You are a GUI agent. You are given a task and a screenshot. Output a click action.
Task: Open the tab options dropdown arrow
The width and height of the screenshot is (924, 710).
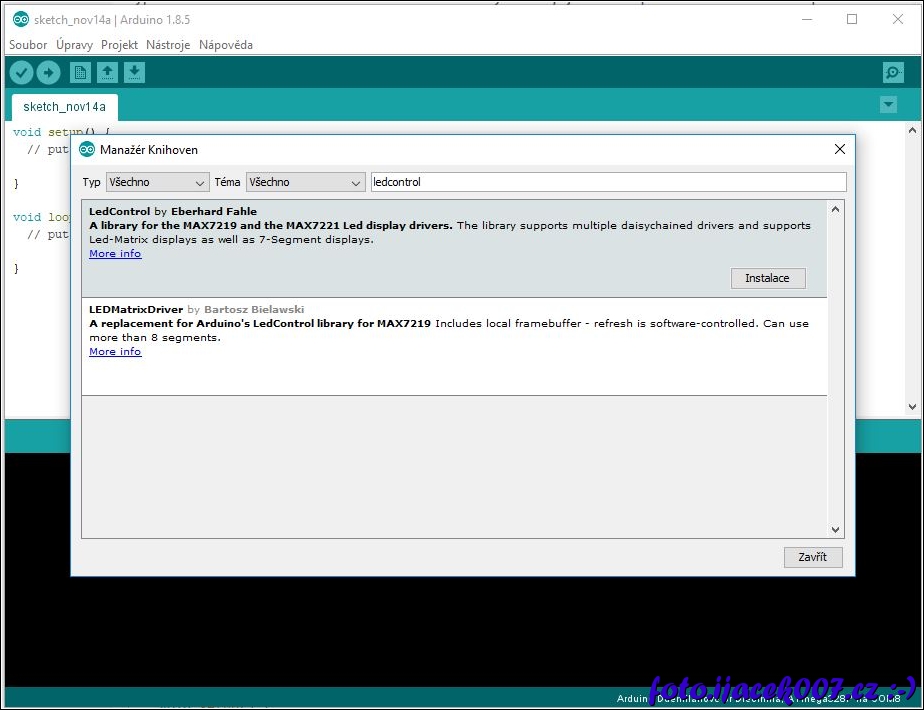coord(888,105)
